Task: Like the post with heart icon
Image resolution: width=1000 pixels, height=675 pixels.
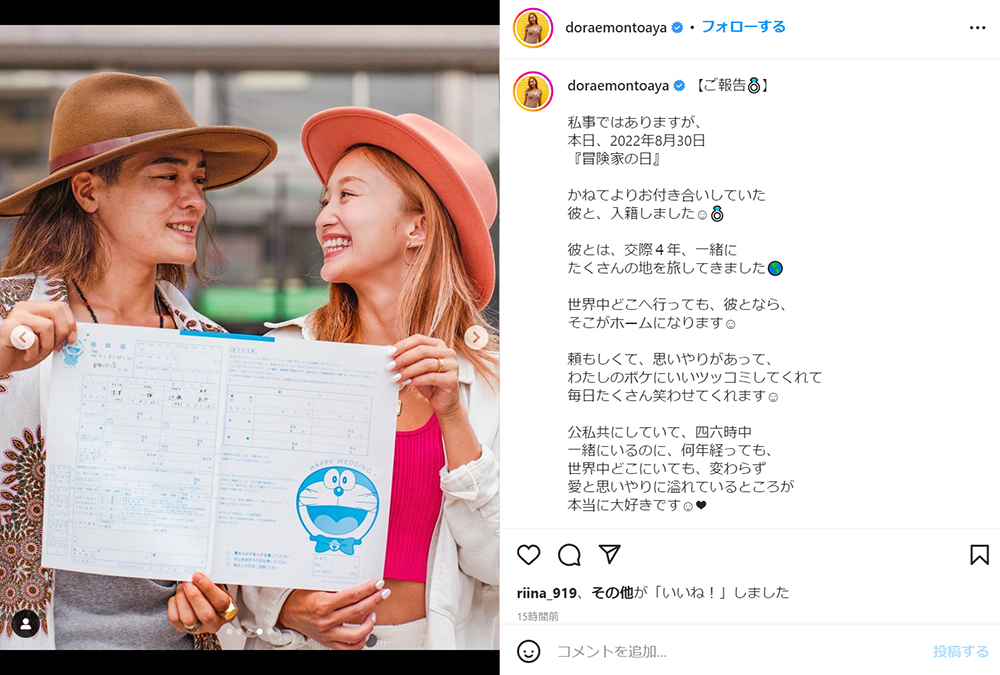Action: (x=528, y=554)
